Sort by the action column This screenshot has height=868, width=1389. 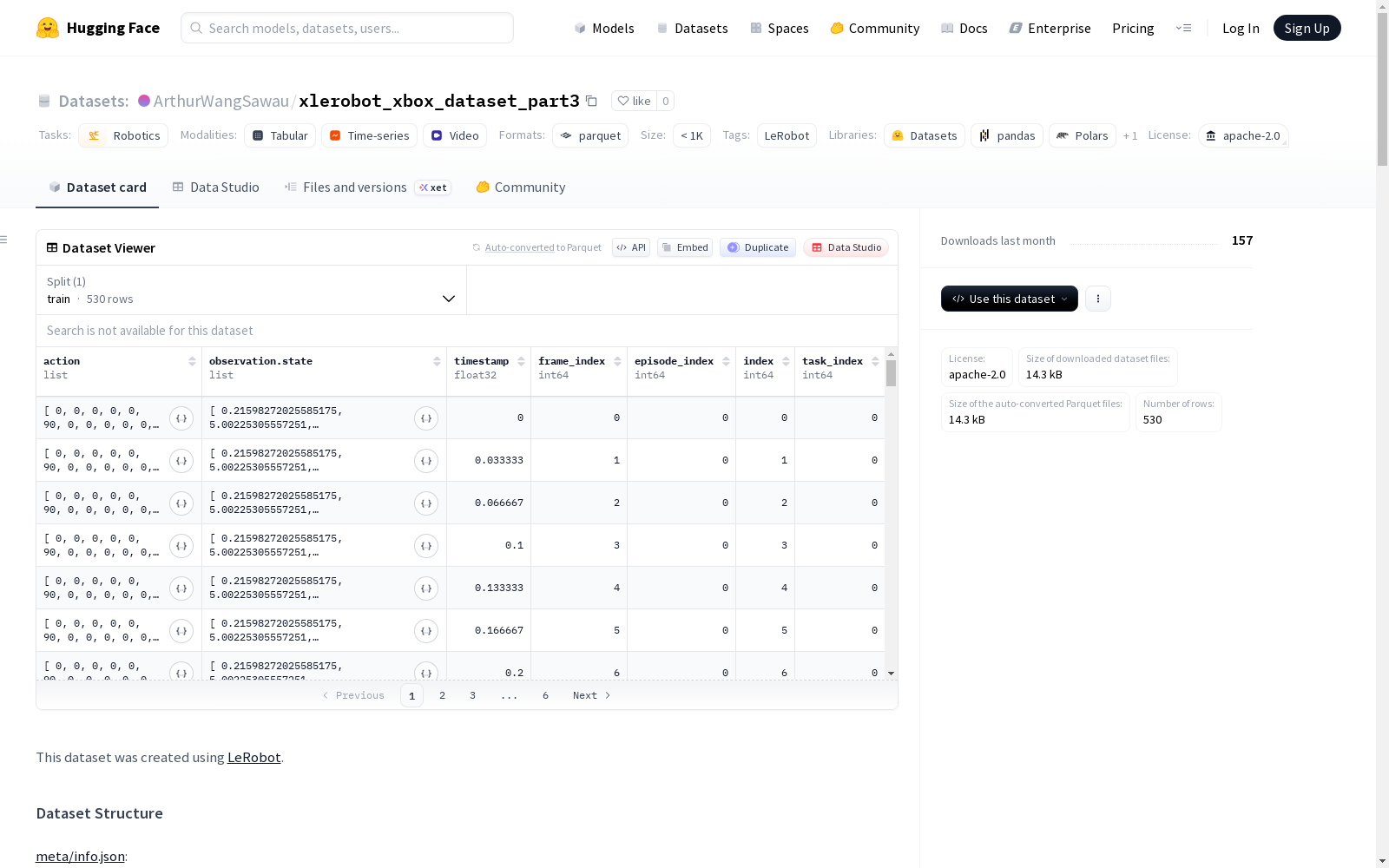[192, 361]
